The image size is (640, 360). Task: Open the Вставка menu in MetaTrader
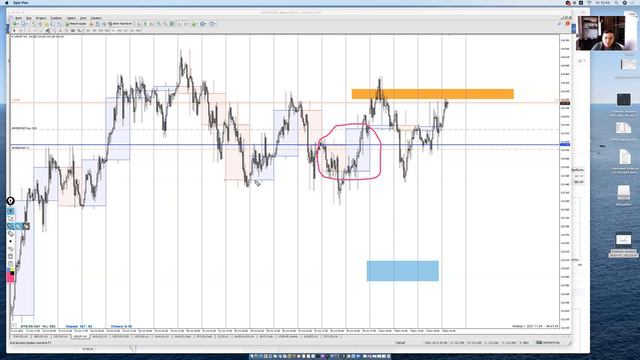(41, 18)
